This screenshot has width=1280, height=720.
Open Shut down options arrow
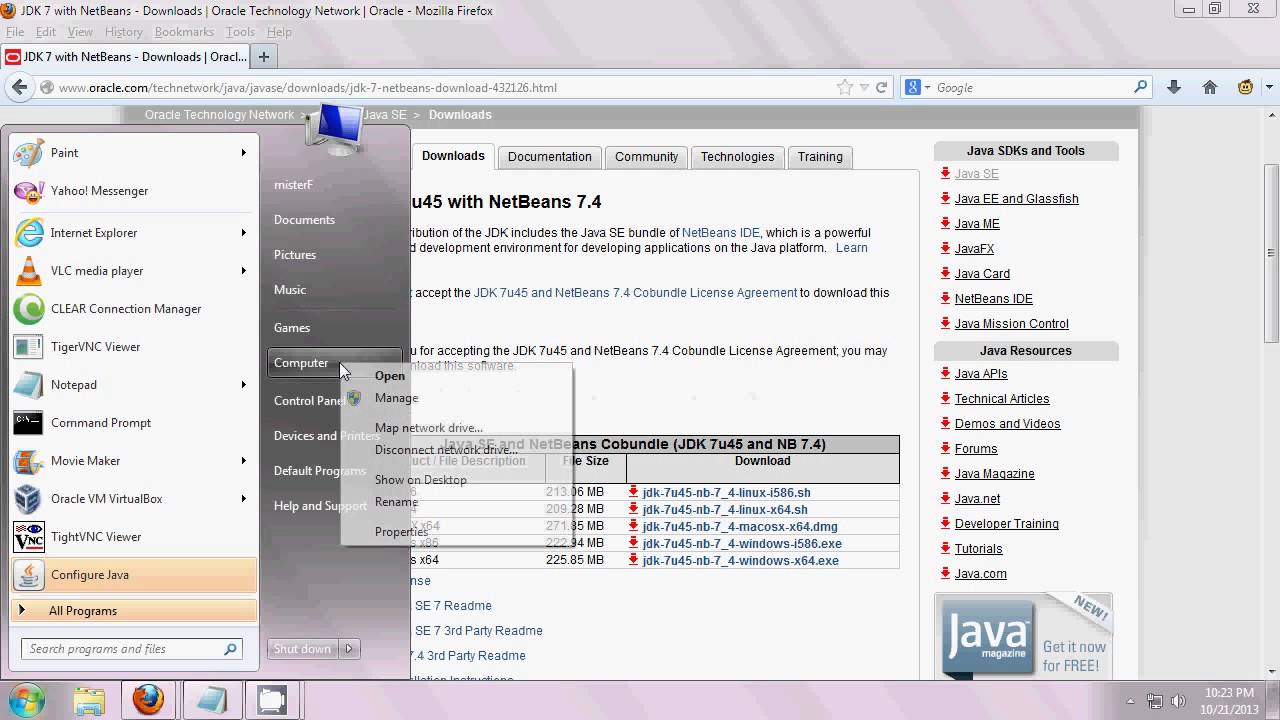(x=348, y=649)
